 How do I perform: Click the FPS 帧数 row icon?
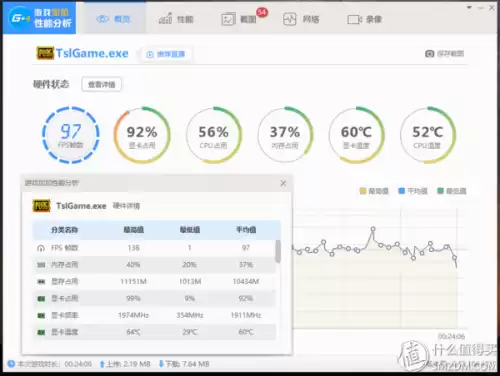[x=41, y=248]
